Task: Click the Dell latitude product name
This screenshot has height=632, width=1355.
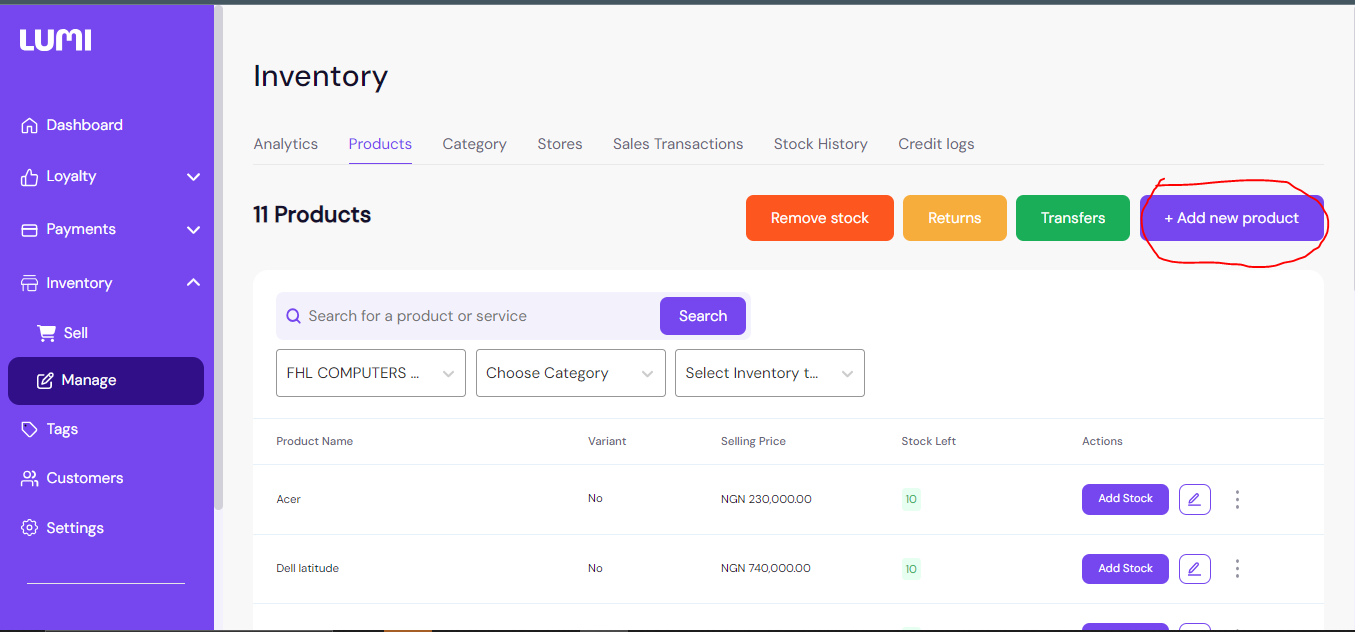Action: pyautogui.click(x=308, y=568)
